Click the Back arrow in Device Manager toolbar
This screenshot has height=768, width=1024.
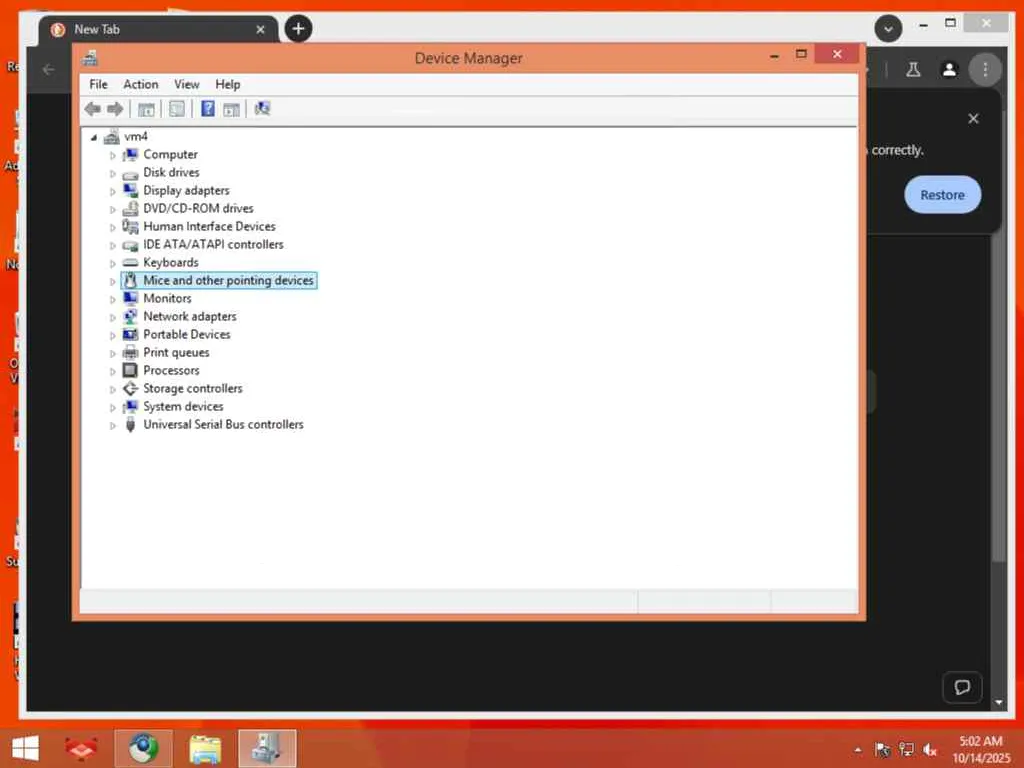coord(93,109)
